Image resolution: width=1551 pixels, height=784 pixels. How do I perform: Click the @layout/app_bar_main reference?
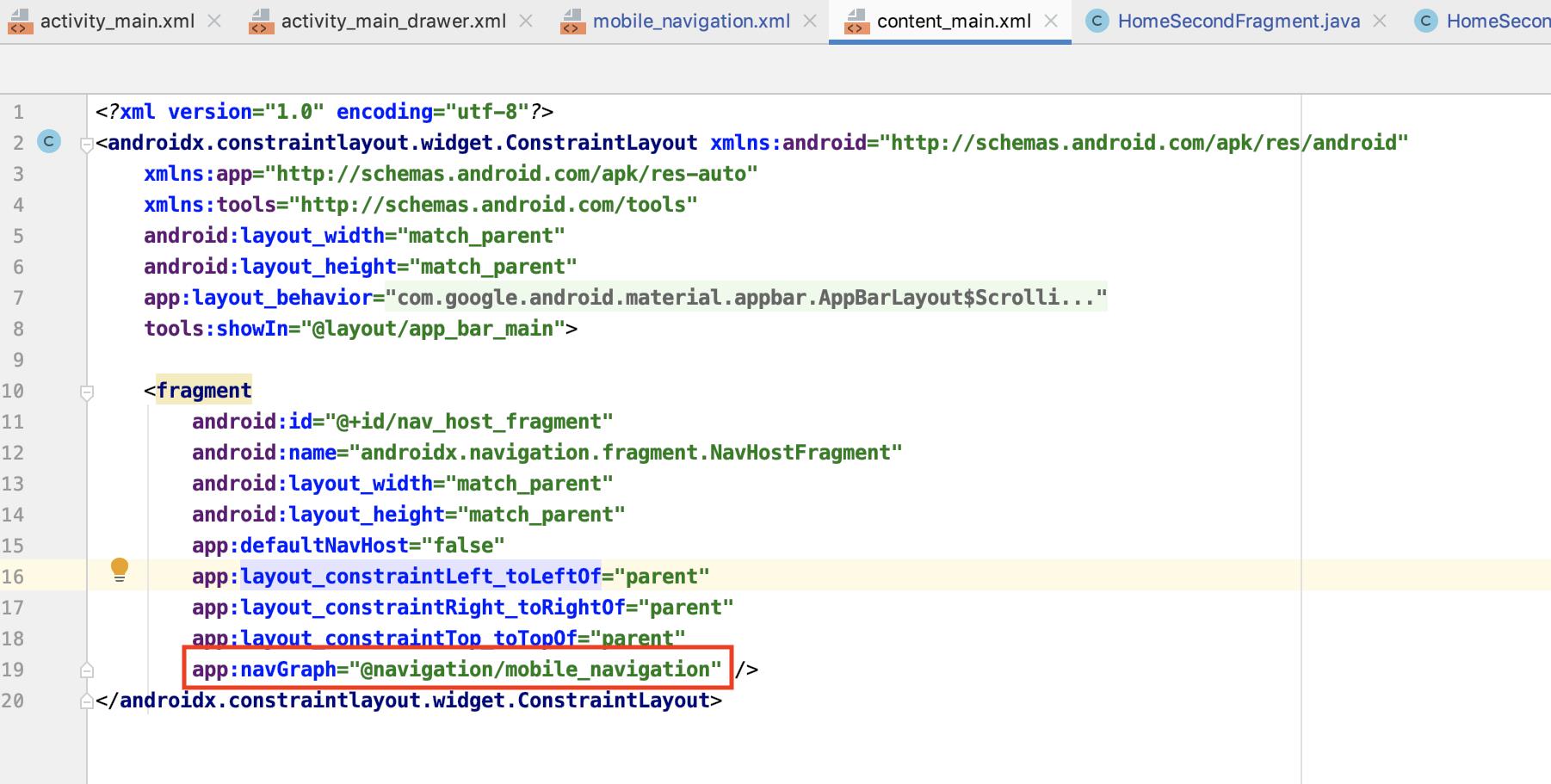432,329
